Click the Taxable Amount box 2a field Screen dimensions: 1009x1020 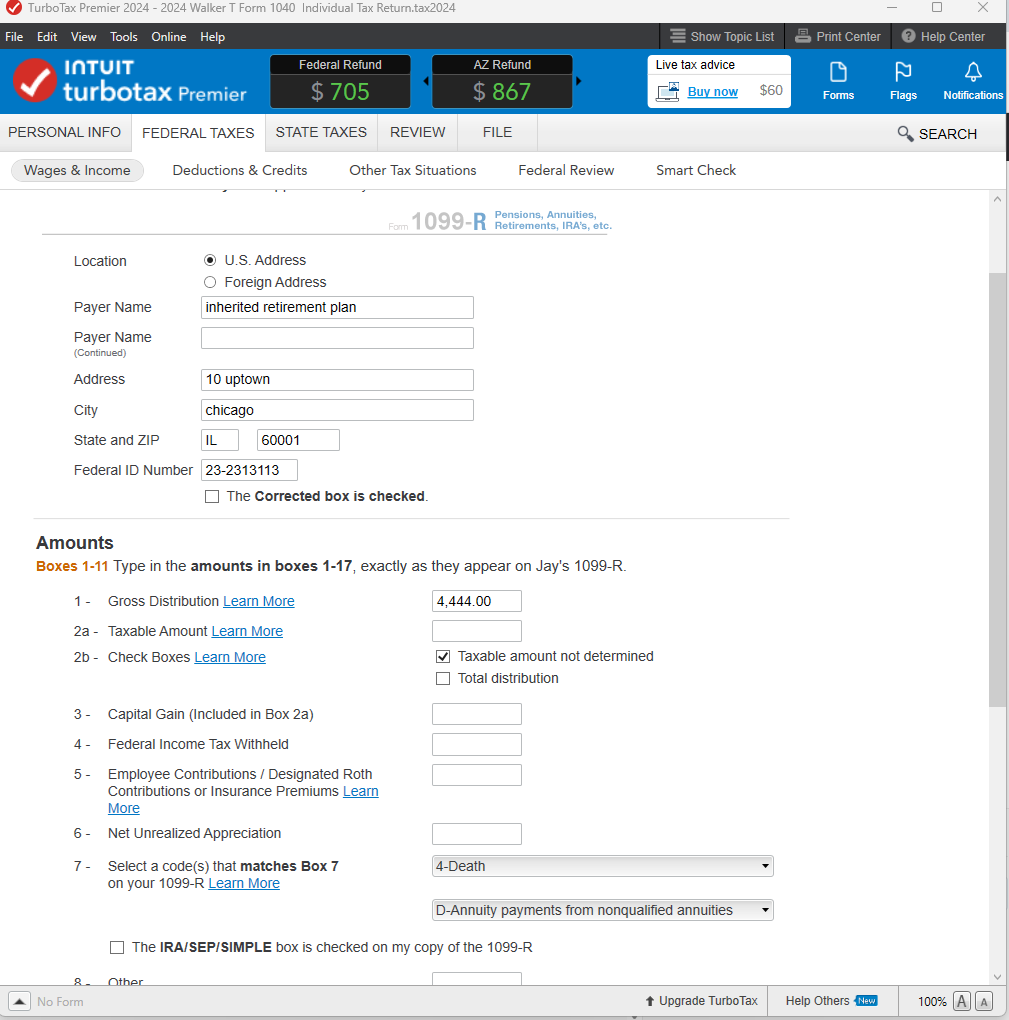tap(477, 631)
